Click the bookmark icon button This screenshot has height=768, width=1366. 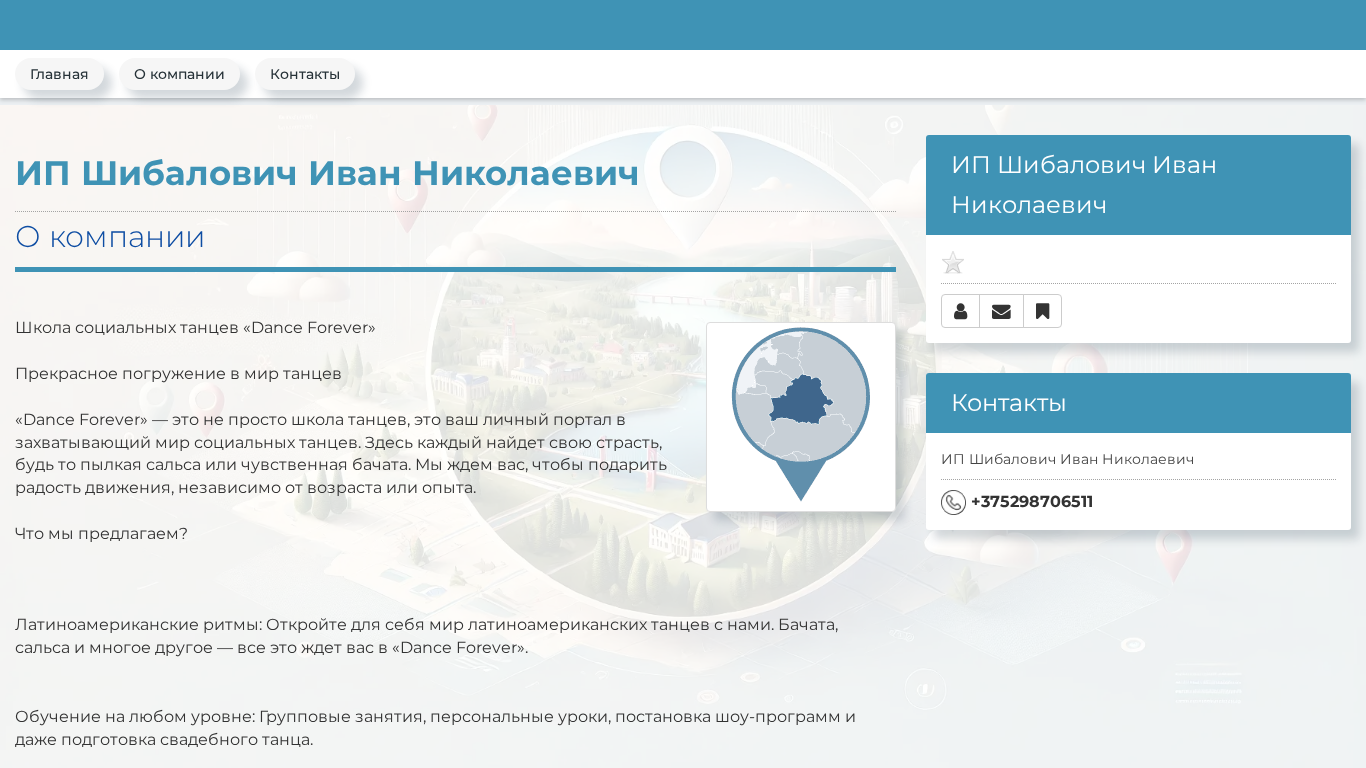click(x=1042, y=311)
